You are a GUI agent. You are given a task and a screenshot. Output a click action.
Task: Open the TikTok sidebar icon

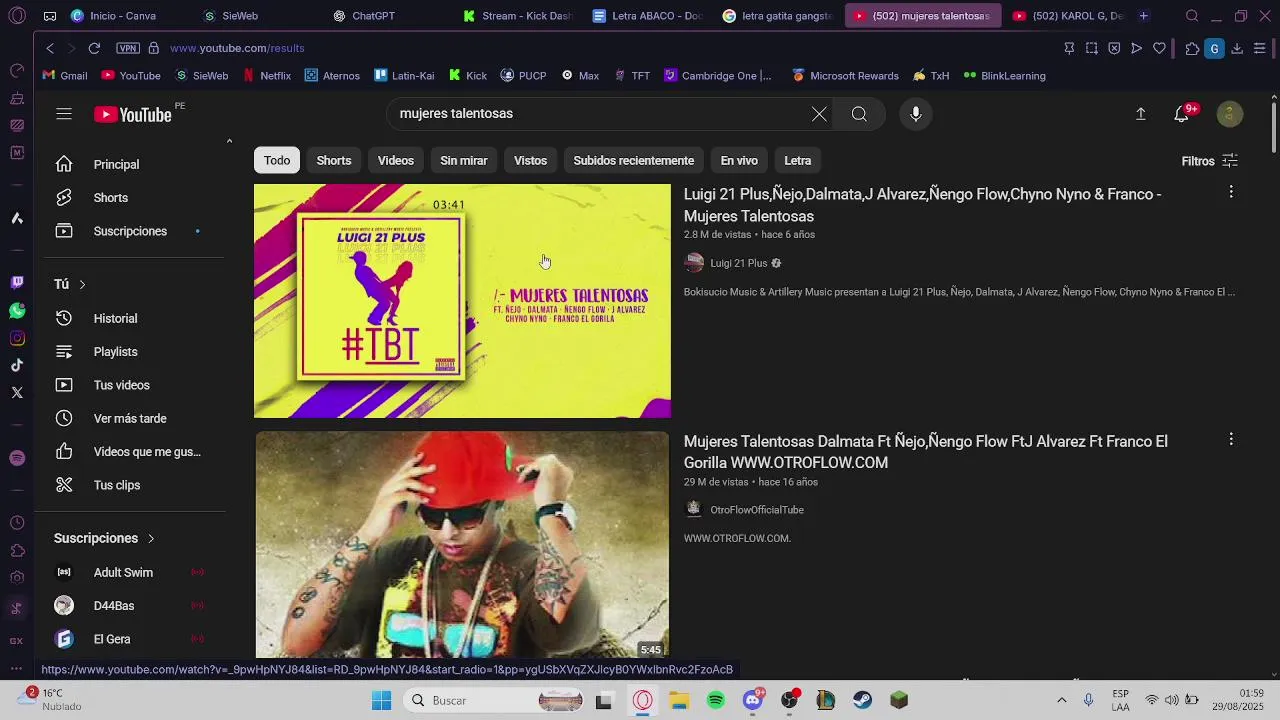[17, 365]
